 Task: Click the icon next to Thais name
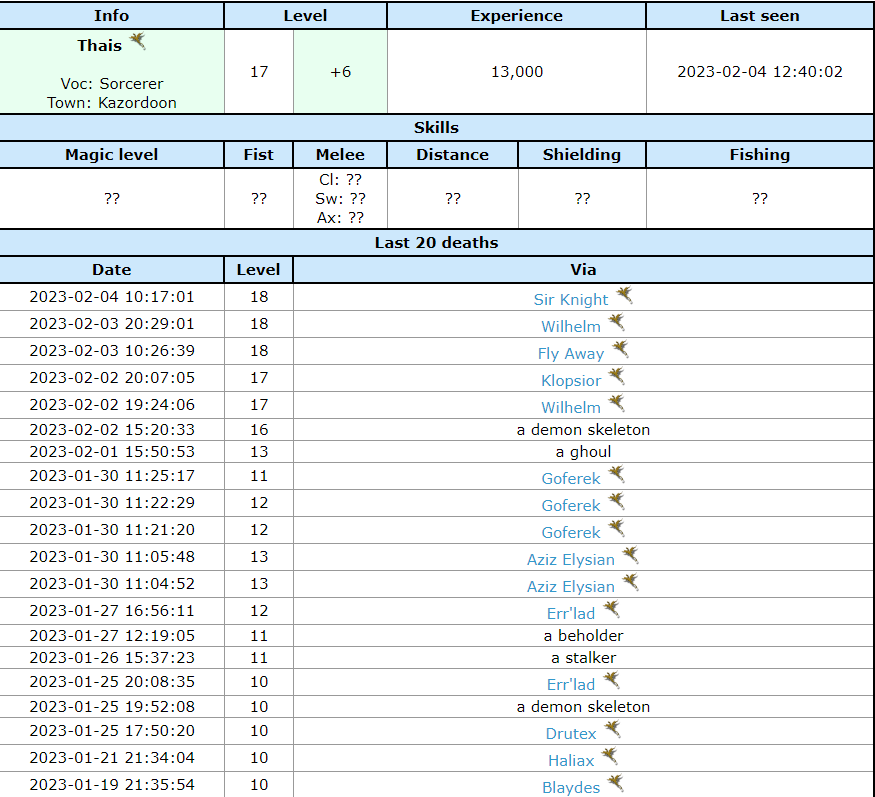click(x=137, y=42)
